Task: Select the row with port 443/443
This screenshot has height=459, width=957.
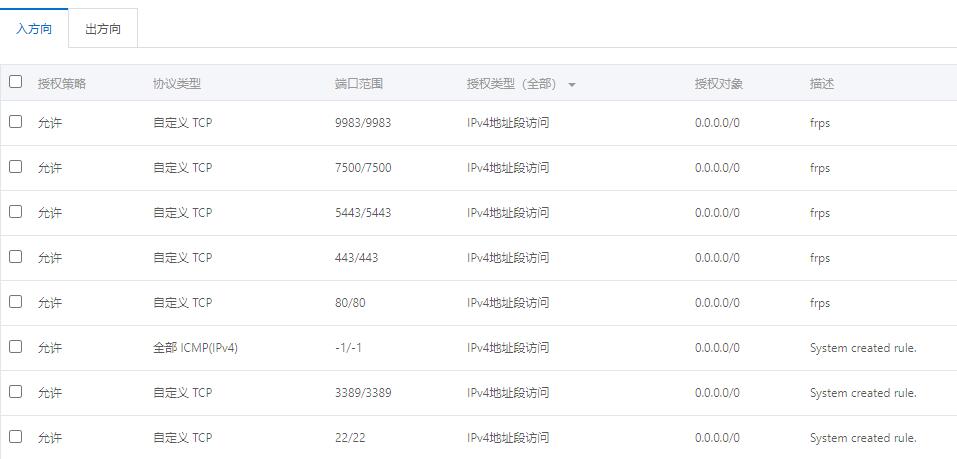Action: pos(15,257)
